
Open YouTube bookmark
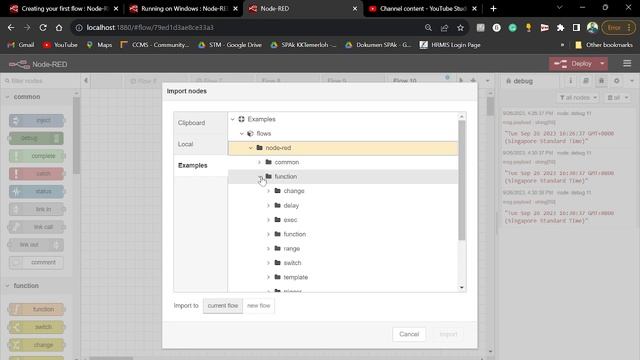tap(60, 45)
